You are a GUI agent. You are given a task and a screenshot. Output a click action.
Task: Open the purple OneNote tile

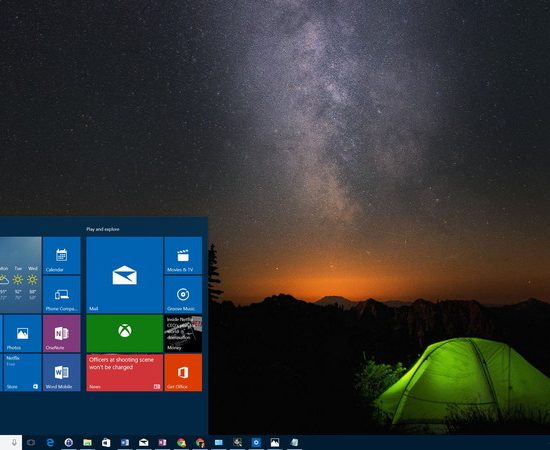point(62,333)
